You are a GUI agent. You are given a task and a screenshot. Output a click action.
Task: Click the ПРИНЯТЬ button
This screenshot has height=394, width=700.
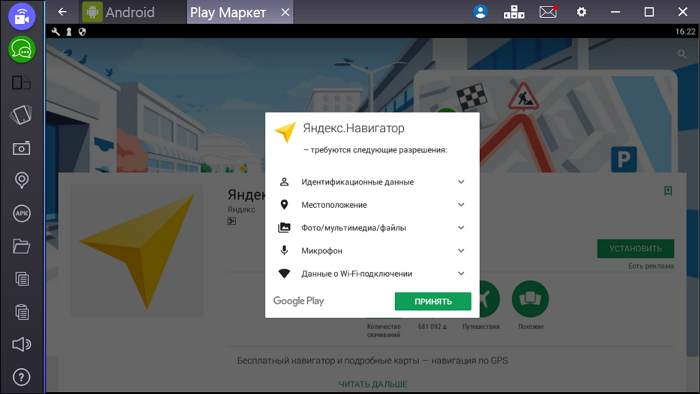[x=433, y=301]
